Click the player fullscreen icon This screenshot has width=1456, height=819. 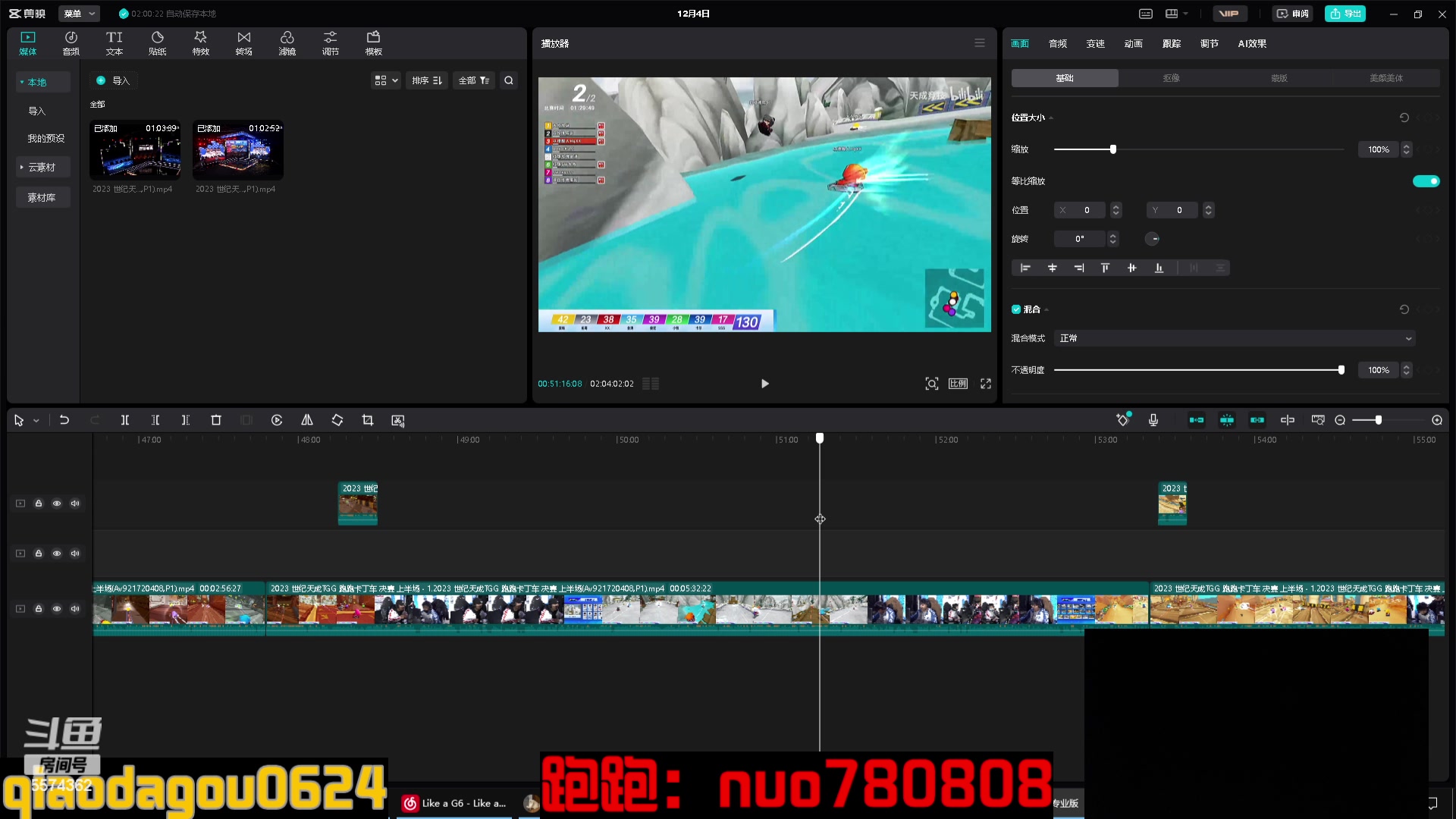pos(986,384)
